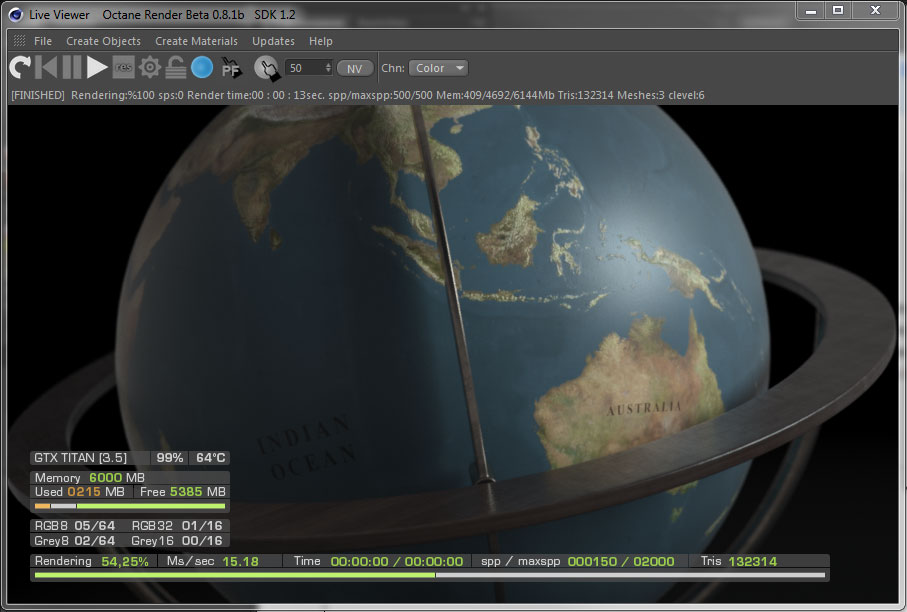Image resolution: width=907 pixels, height=612 pixels.
Task: Open the Create Materials menu
Action: point(196,41)
